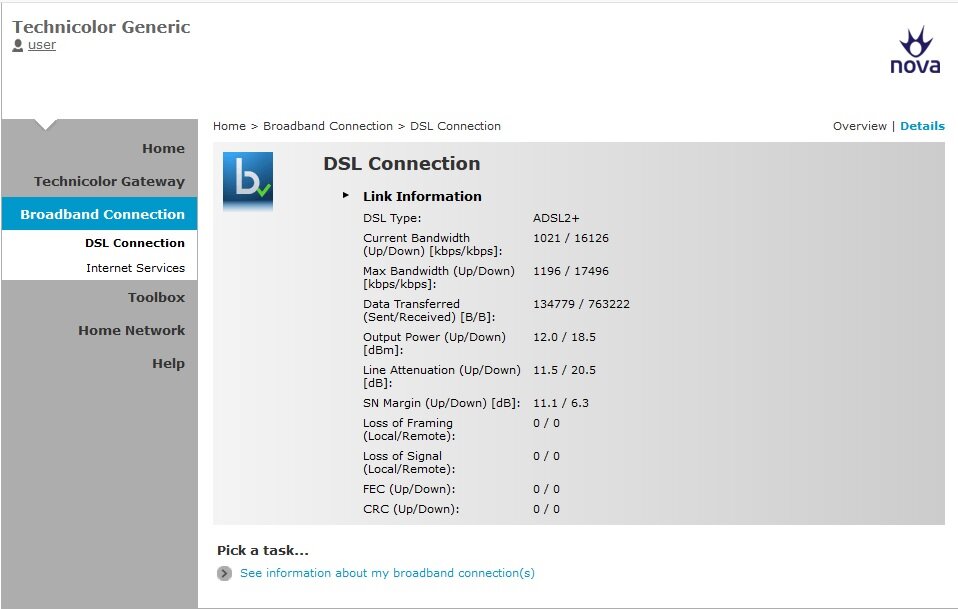The image size is (958, 609).
Task: Collapse the Link Information section arrow
Action: 346,195
